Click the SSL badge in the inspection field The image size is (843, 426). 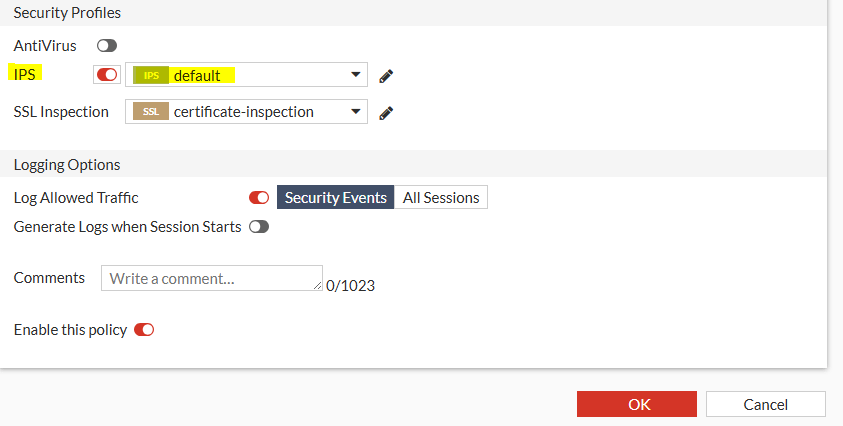[x=150, y=112]
